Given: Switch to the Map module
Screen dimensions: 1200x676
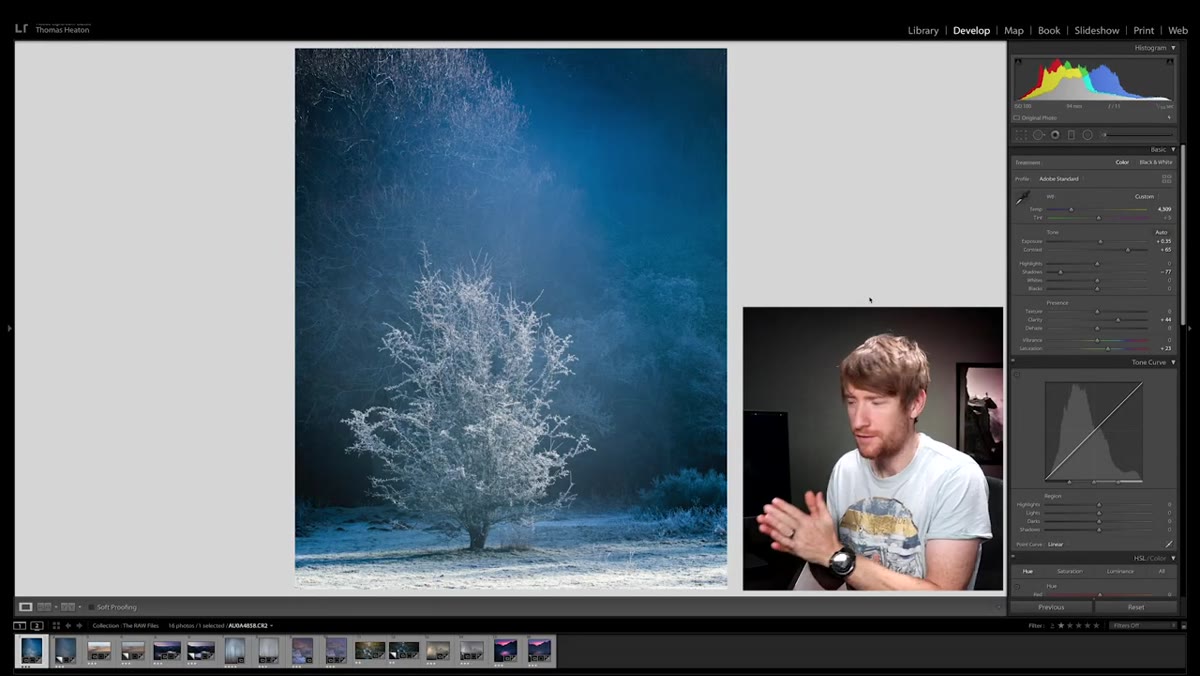Looking at the screenshot, I should click(1013, 30).
